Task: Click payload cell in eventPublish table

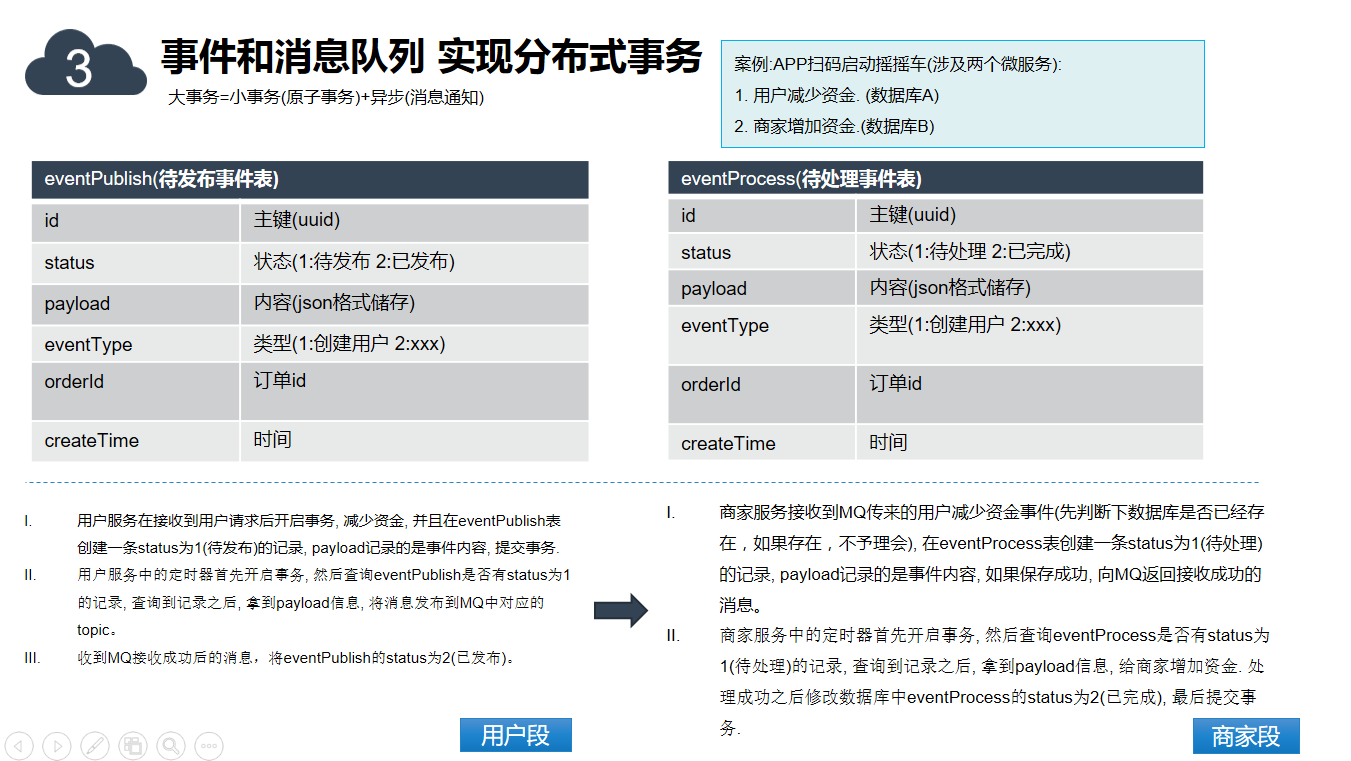Action: [135, 304]
